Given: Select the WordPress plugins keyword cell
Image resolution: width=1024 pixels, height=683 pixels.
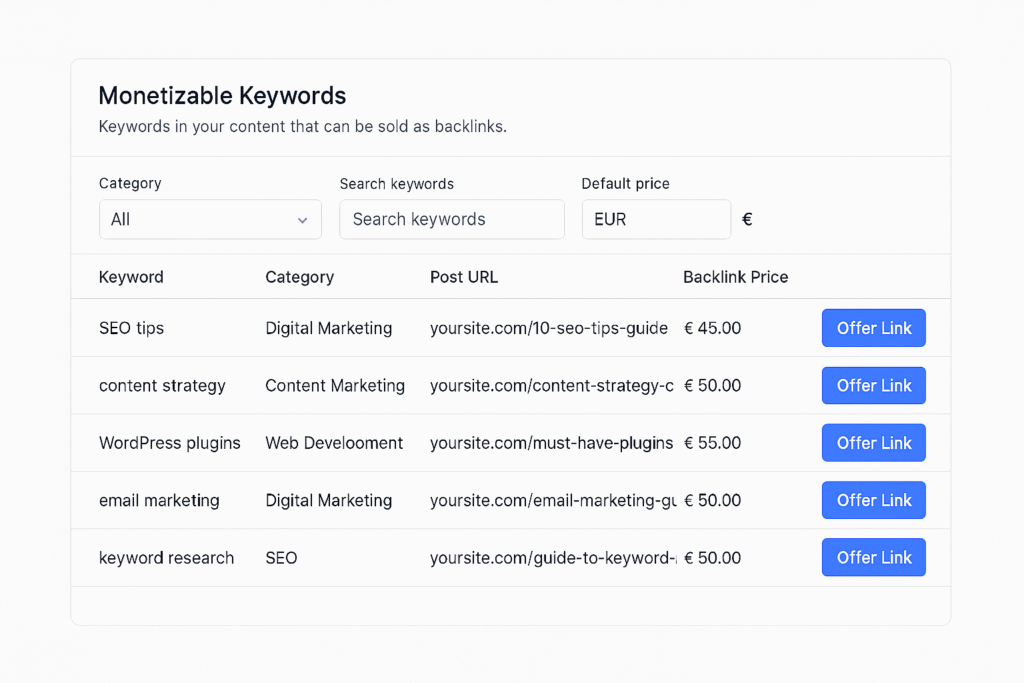Looking at the screenshot, I should pyautogui.click(x=169, y=443).
